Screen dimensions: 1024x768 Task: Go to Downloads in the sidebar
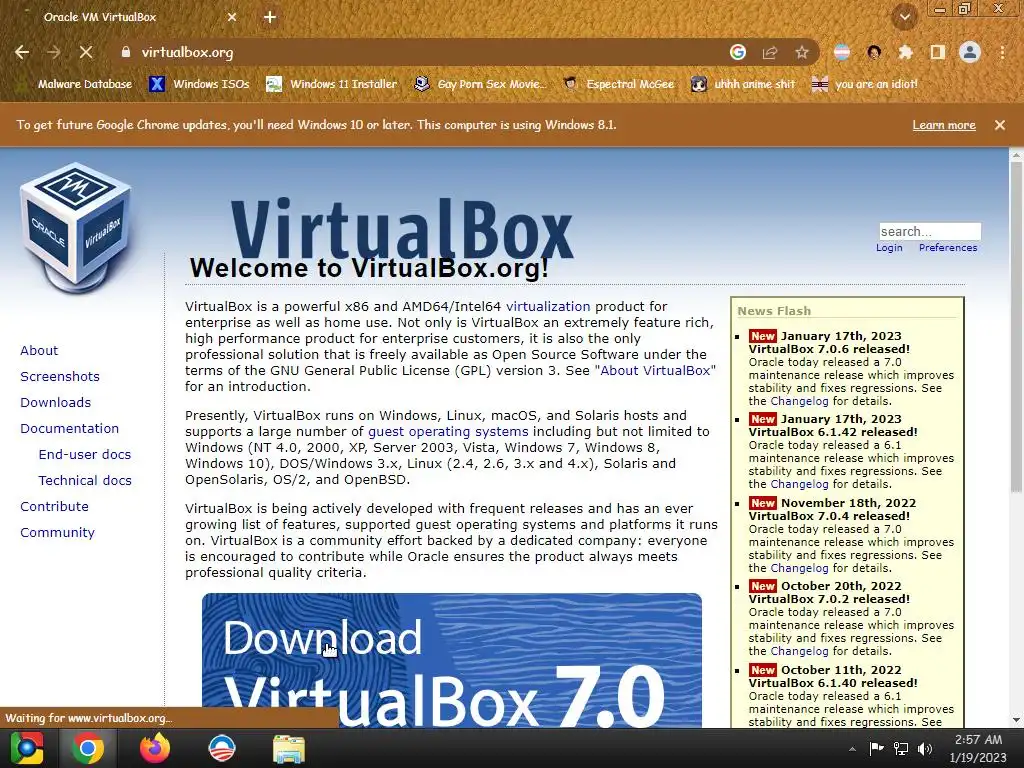click(x=56, y=403)
